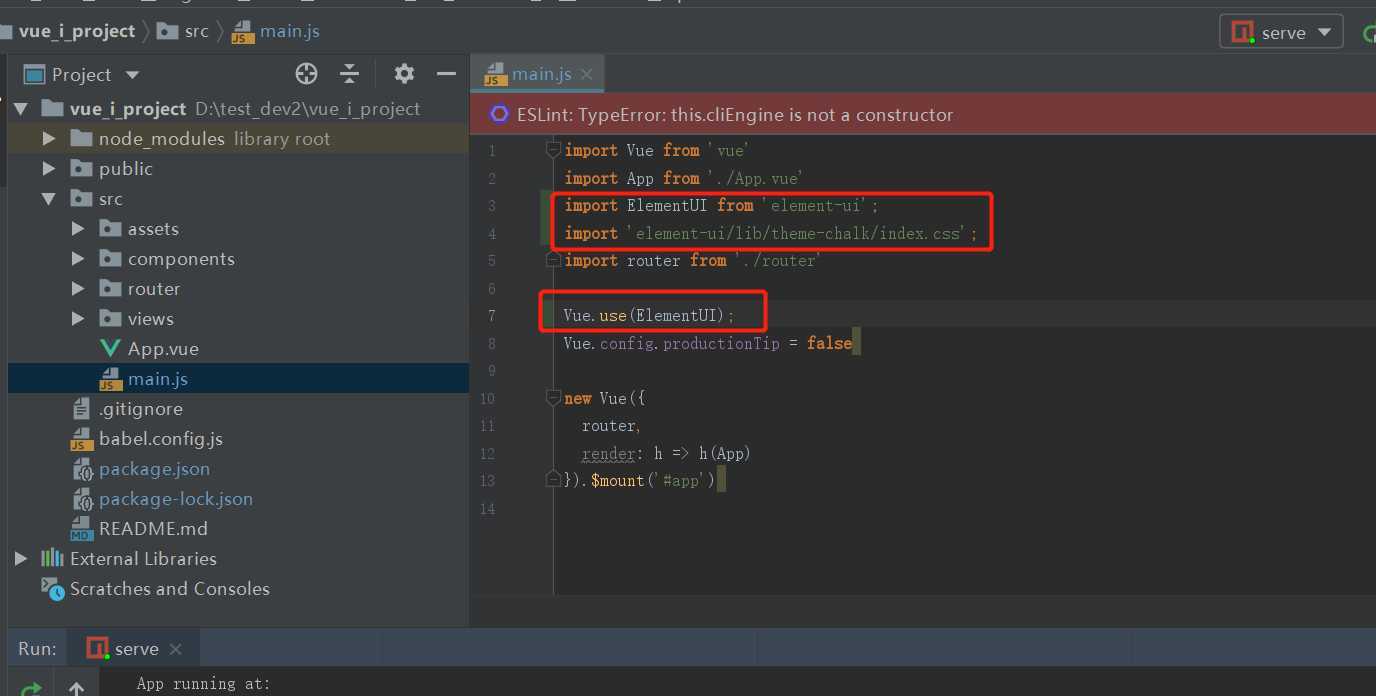Click the ESLint TypeError notification banner
The image size is (1376, 696).
click(923, 115)
